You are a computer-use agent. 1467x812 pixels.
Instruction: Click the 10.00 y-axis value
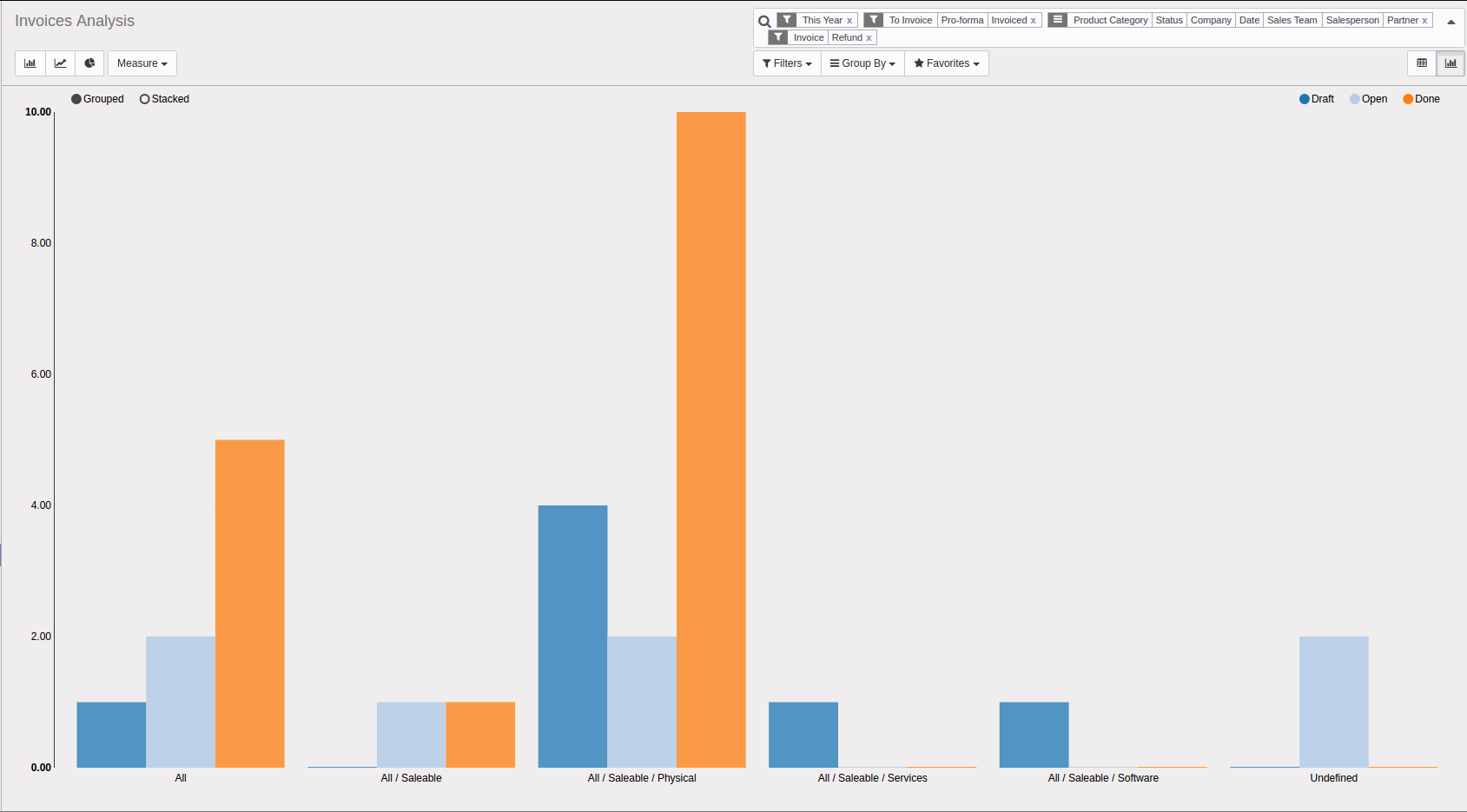(38, 112)
